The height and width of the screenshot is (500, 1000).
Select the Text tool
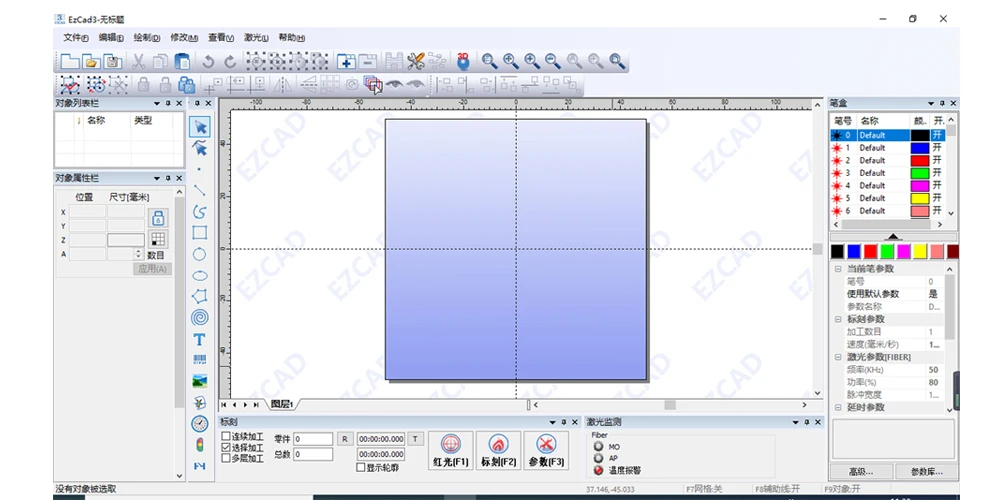tap(200, 339)
